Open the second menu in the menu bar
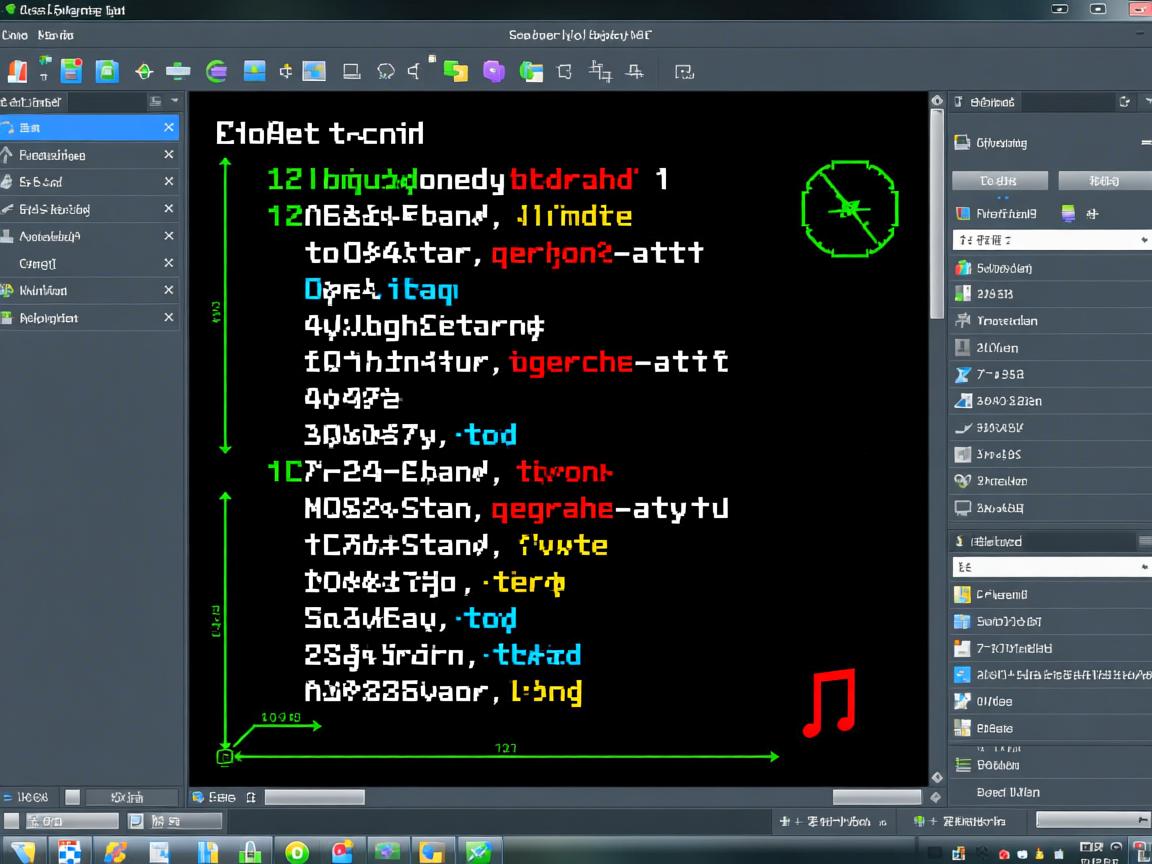1152x864 pixels. tap(56, 35)
